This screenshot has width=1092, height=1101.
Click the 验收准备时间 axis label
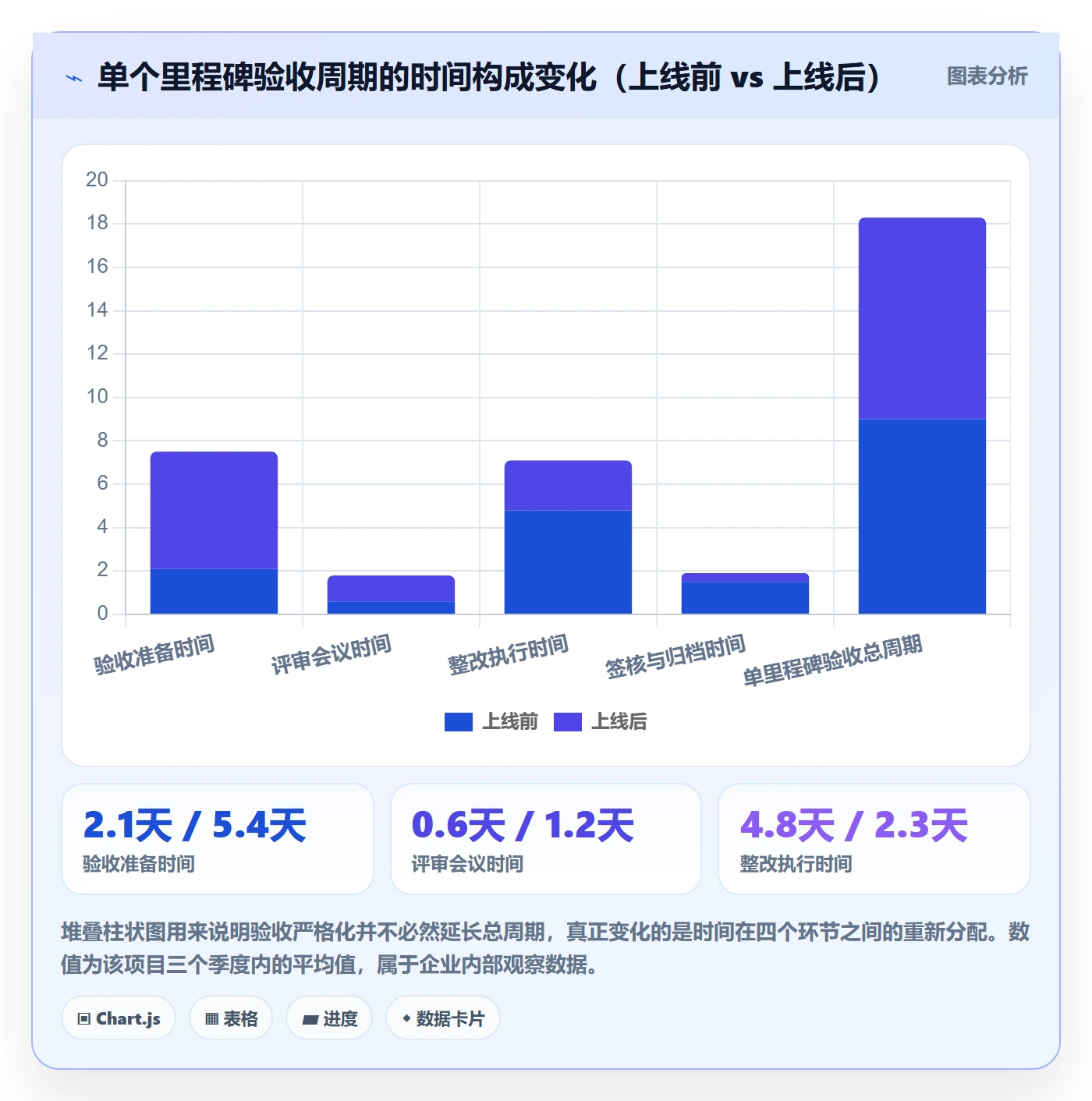point(154,654)
